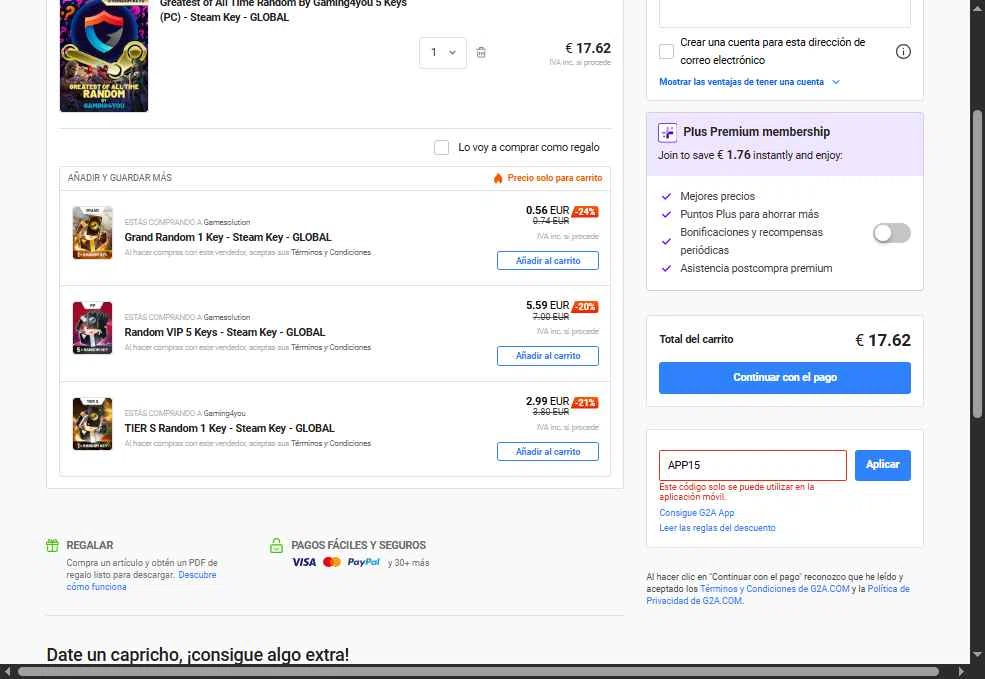Add TIER S Random 1 Key to cart
This screenshot has width=985, height=679.
[x=548, y=452]
